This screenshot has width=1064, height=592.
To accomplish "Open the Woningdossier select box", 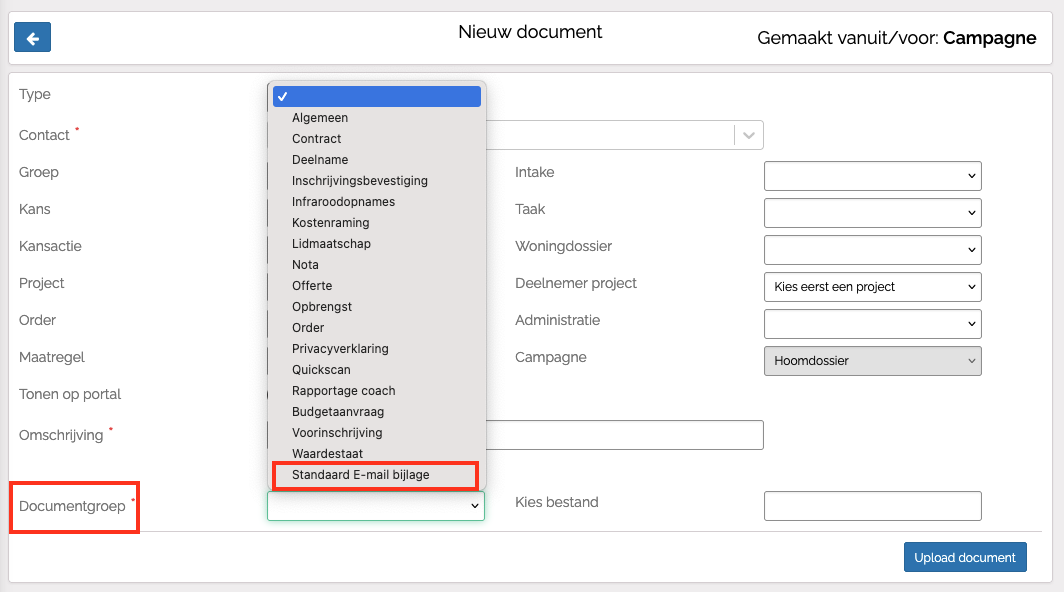I will (x=872, y=250).
